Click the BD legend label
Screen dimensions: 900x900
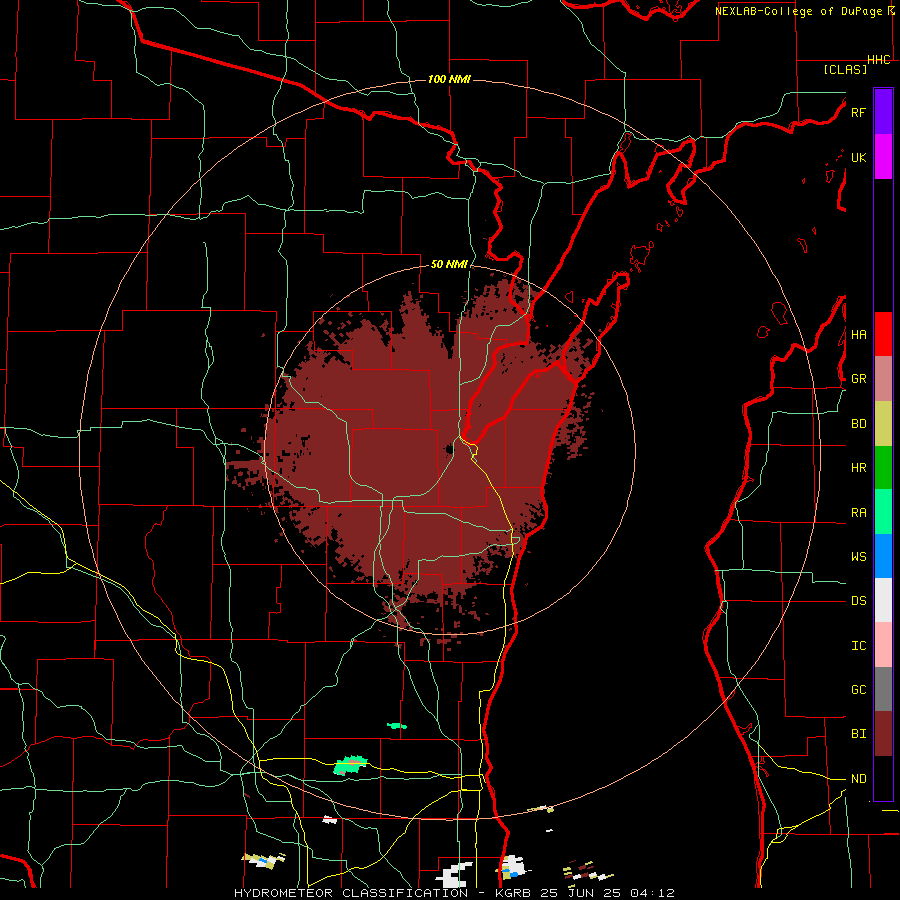(858, 424)
